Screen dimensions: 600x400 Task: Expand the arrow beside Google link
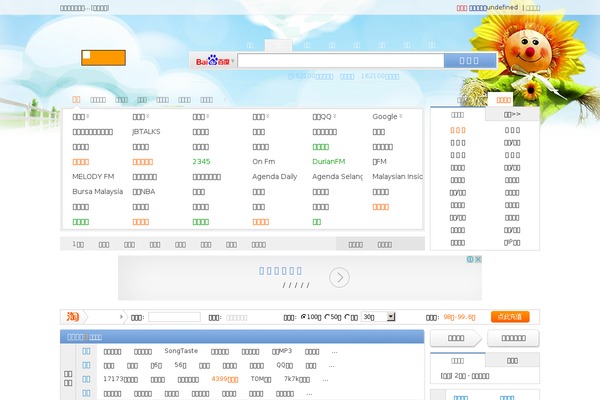[x=401, y=116]
